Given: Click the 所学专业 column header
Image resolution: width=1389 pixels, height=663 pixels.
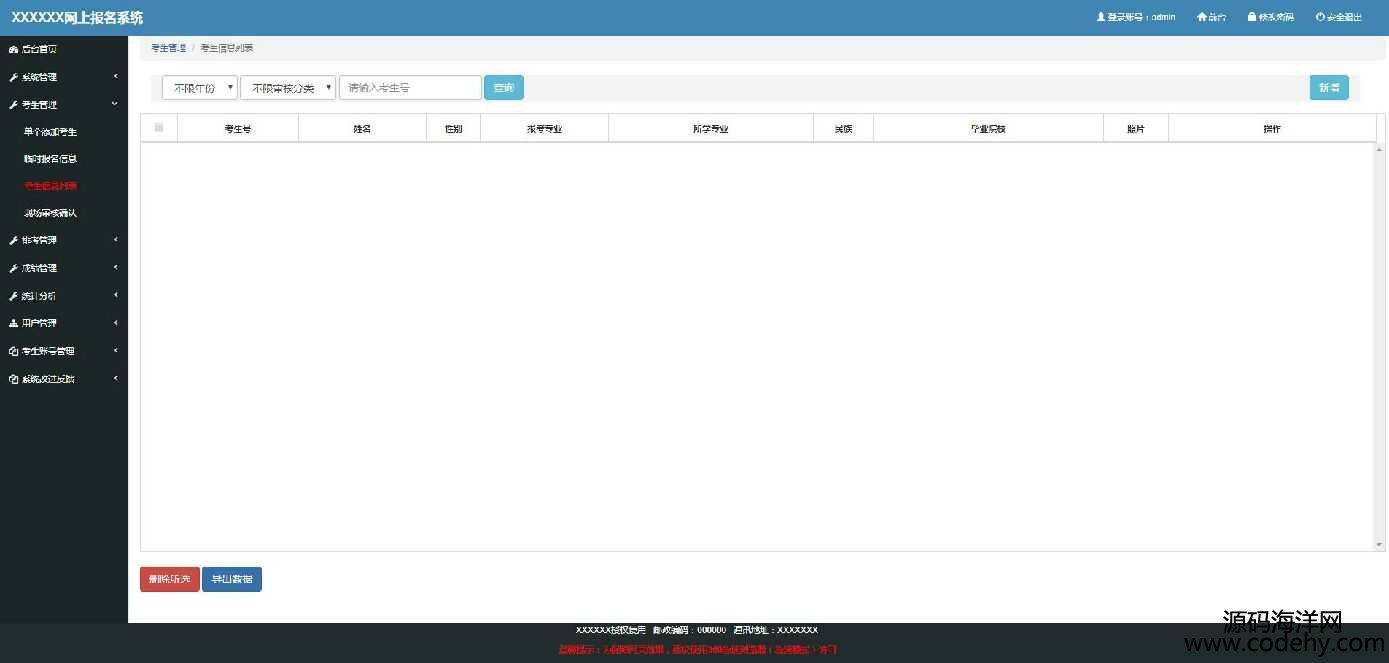Looking at the screenshot, I should click(x=711, y=129).
